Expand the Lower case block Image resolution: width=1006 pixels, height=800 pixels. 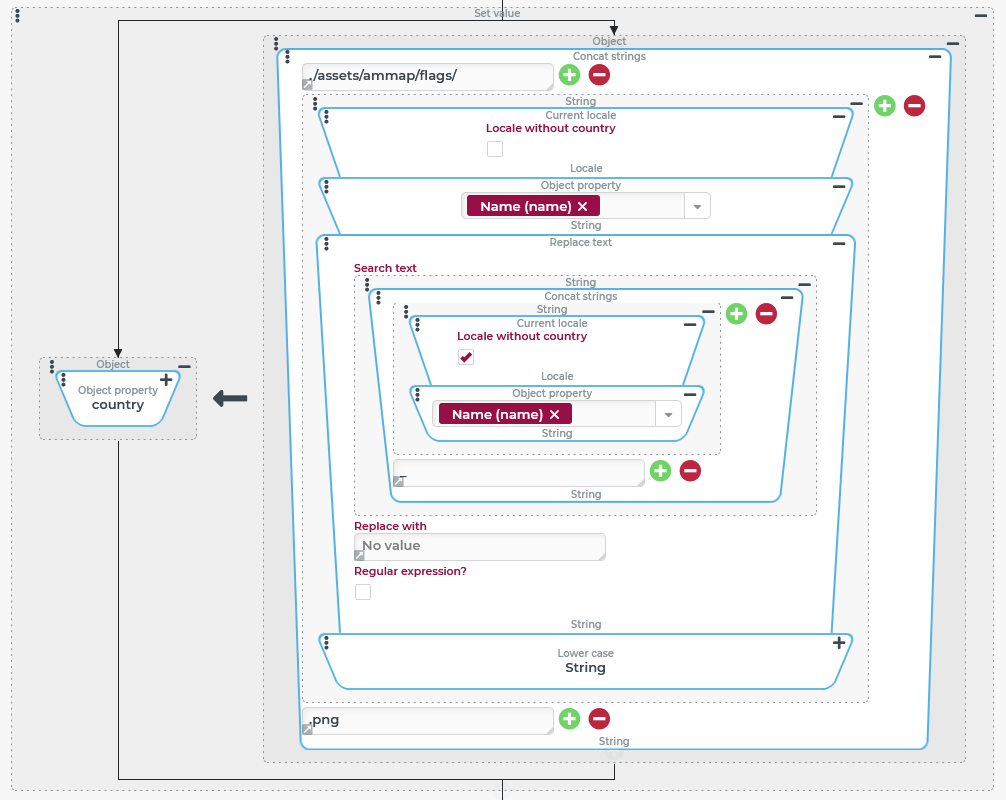pyautogui.click(x=839, y=643)
